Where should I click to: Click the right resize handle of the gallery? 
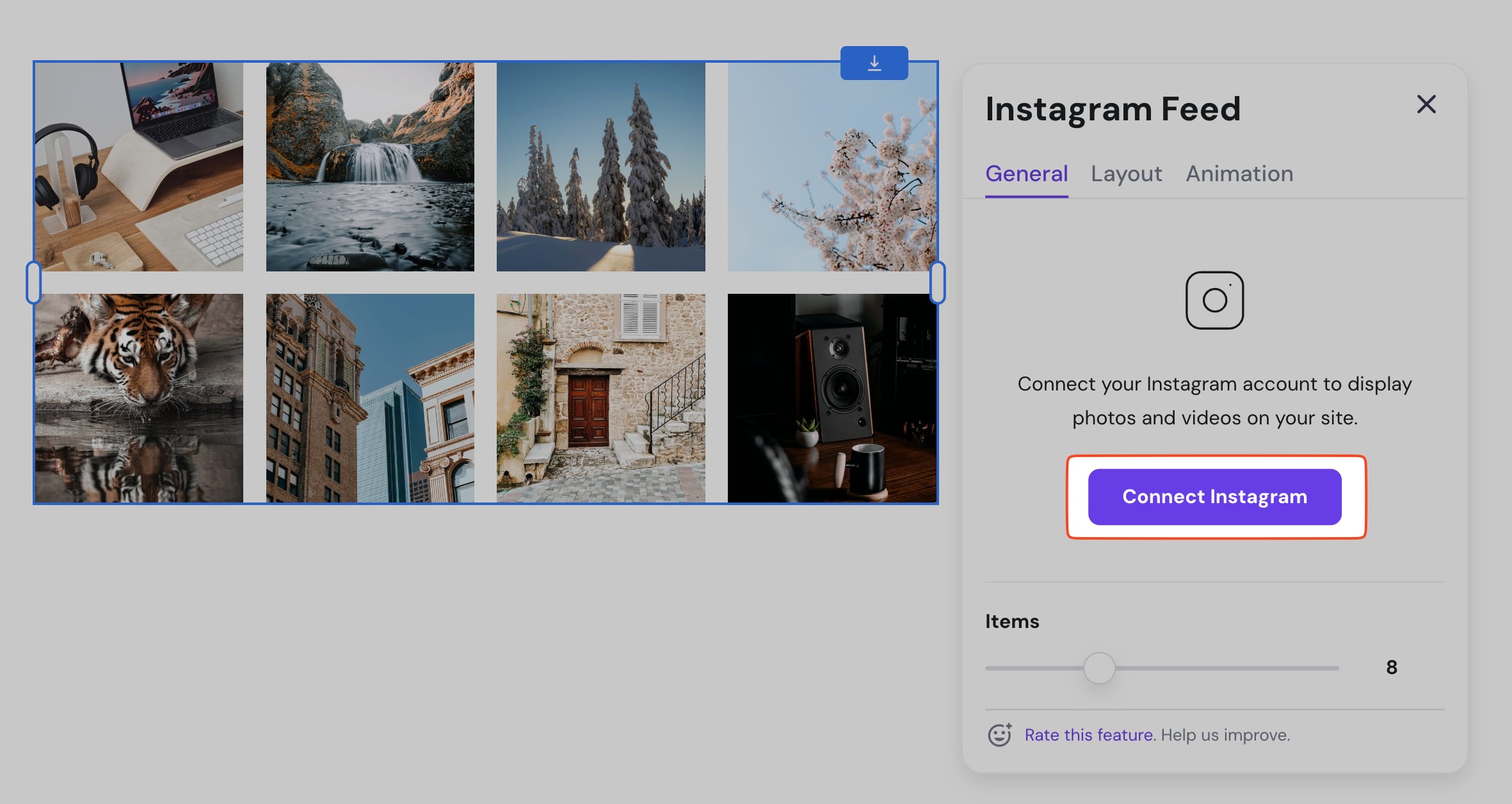pyautogui.click(x=938, y=284)
